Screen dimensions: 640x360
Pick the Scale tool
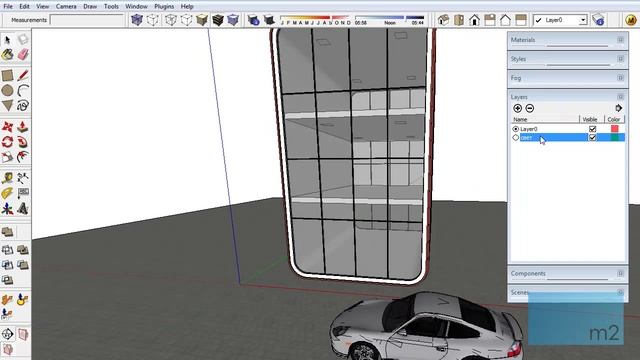[7, 157]
